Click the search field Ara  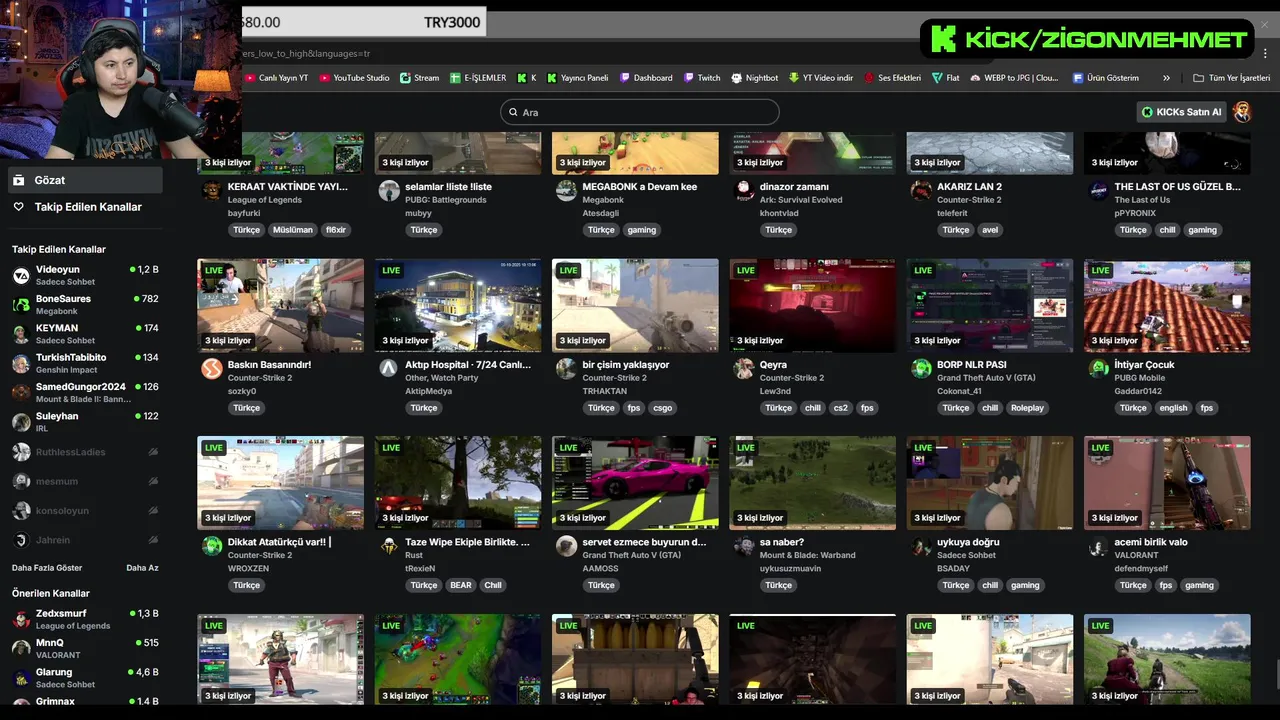640,112
